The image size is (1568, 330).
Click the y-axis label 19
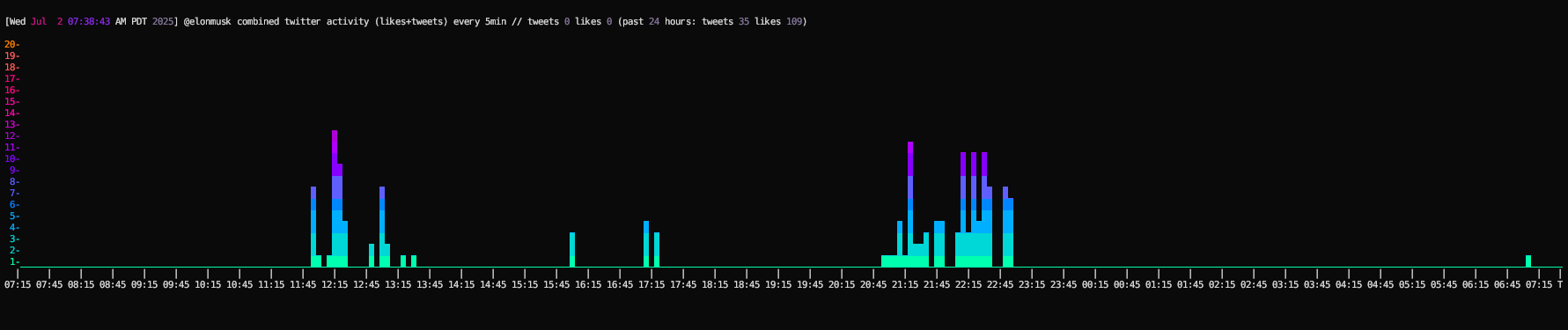(x=11, y=55)
